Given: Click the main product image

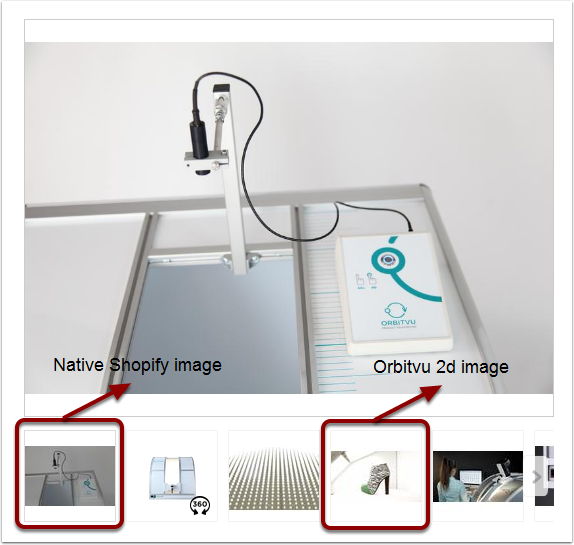Looking at the screenshot, I should (x=289, y=218).
